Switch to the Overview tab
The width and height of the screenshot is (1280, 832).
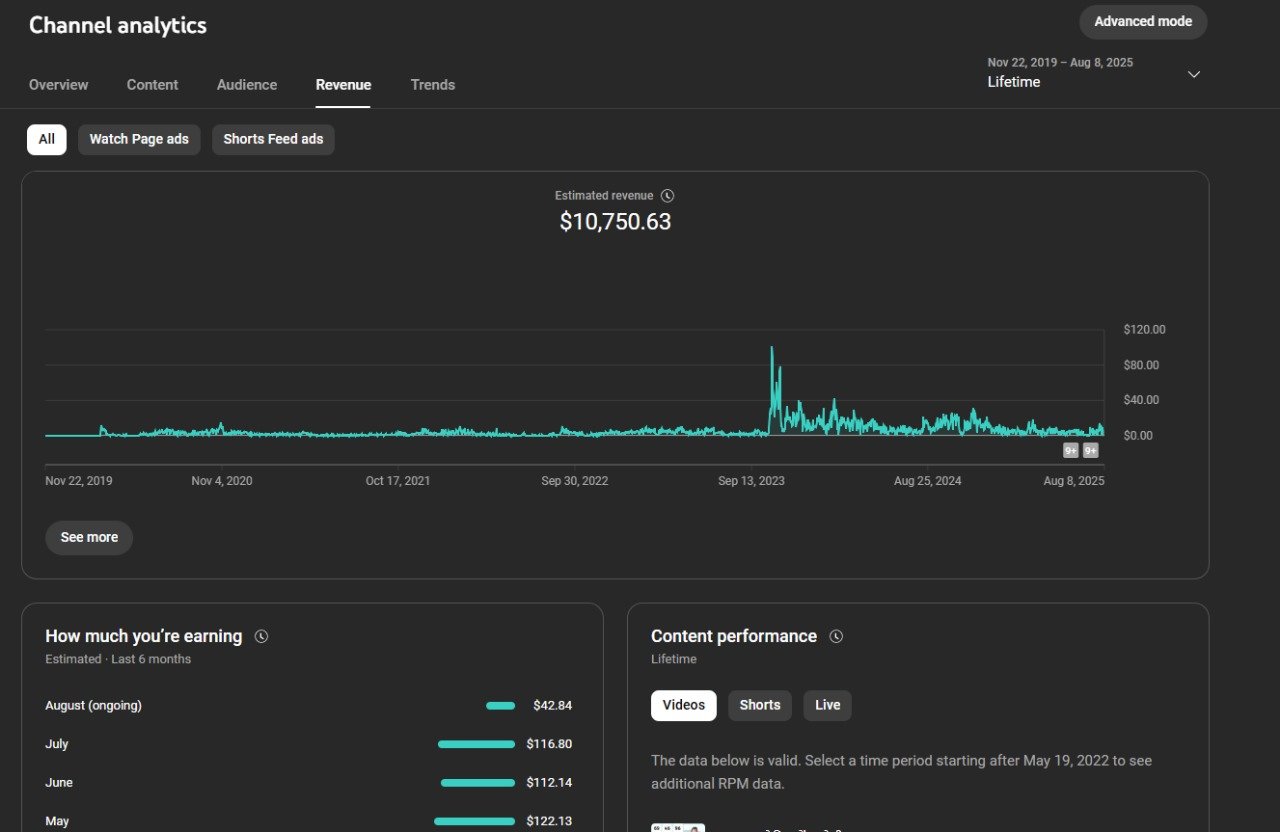tap(58, 85)
